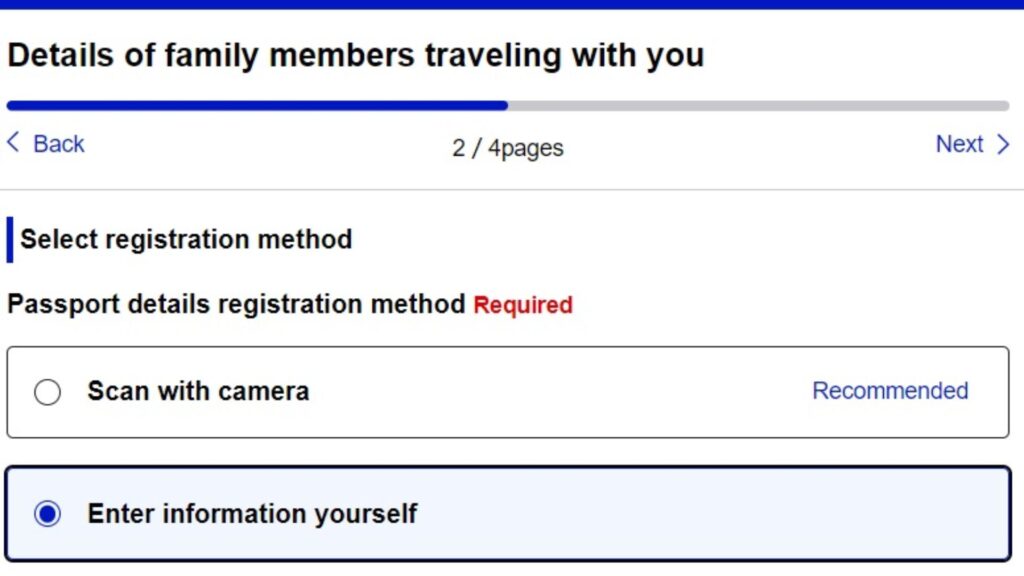The width and height of the screenshot is (1024, 576).
Task: Click the left-pointing Back chevron icon
Action: [x=13, y=143]
